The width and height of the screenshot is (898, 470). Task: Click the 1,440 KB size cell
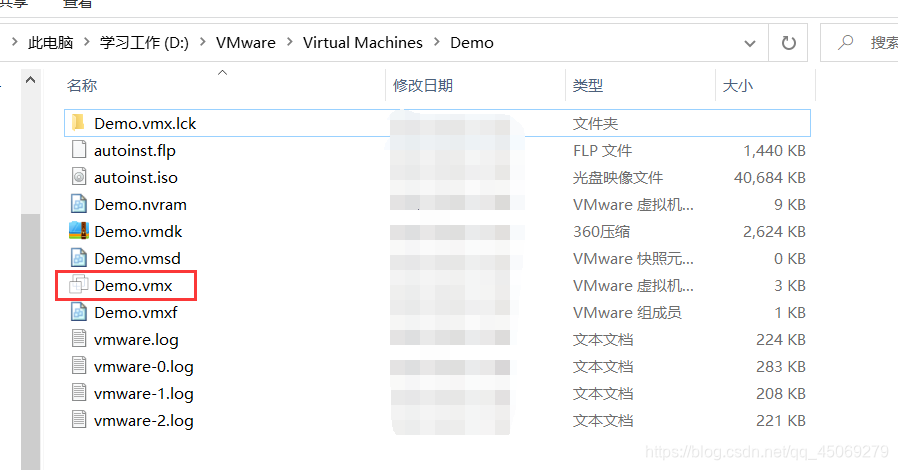774,151
